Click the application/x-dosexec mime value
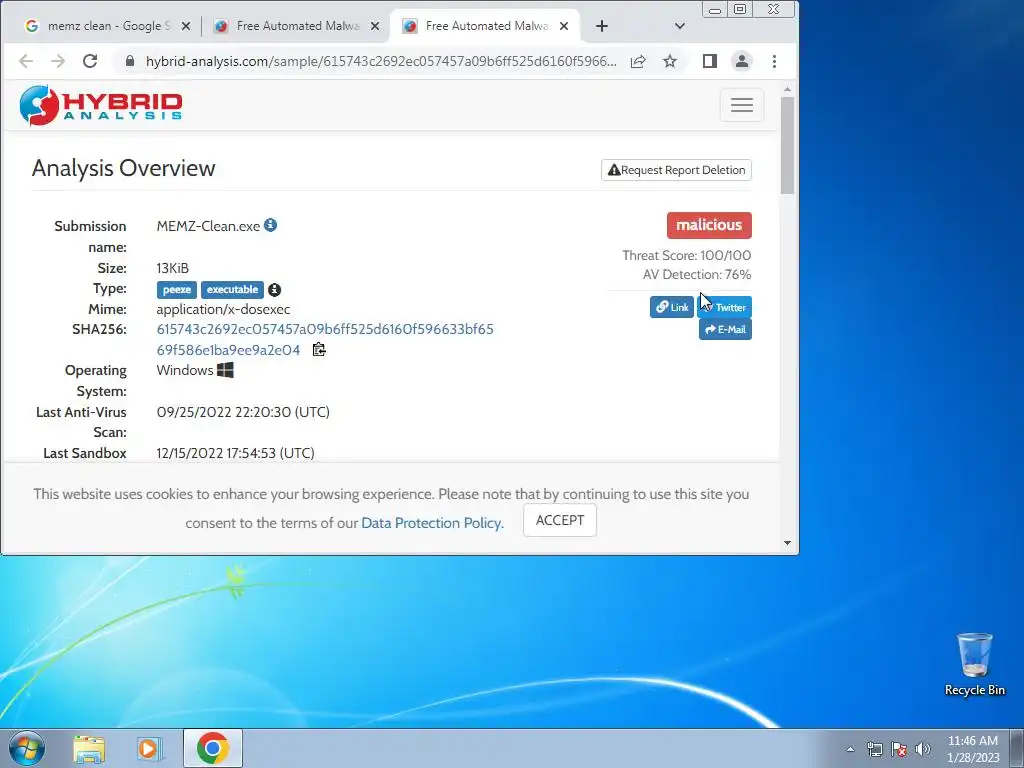 pos(223,309)
